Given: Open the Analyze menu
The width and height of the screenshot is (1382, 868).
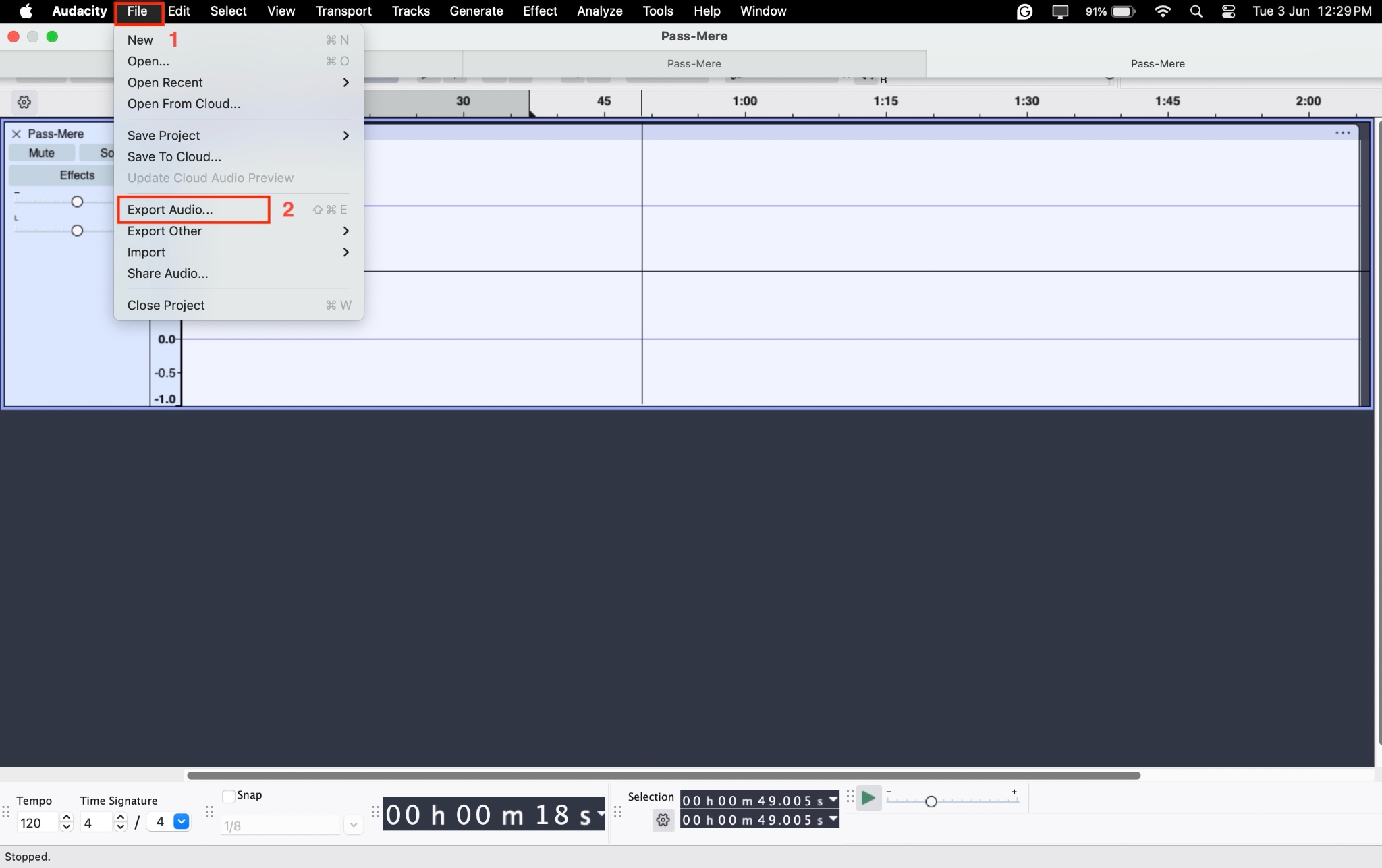Looking at the screenshot, I should pyautogui.click(x=599, y=11).
